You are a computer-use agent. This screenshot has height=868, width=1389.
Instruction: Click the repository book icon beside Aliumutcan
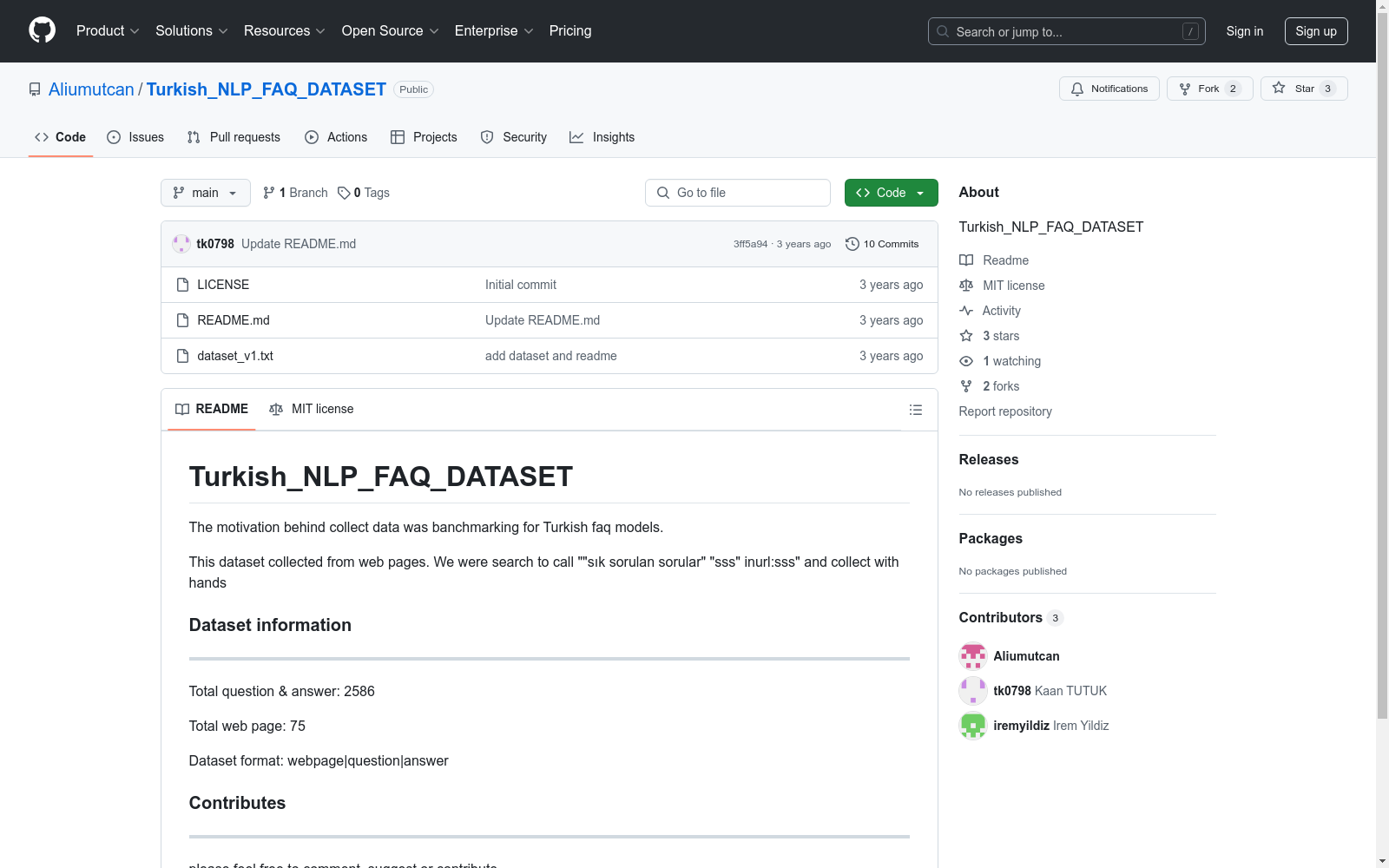pyautogui.click(x=35, y=89)
